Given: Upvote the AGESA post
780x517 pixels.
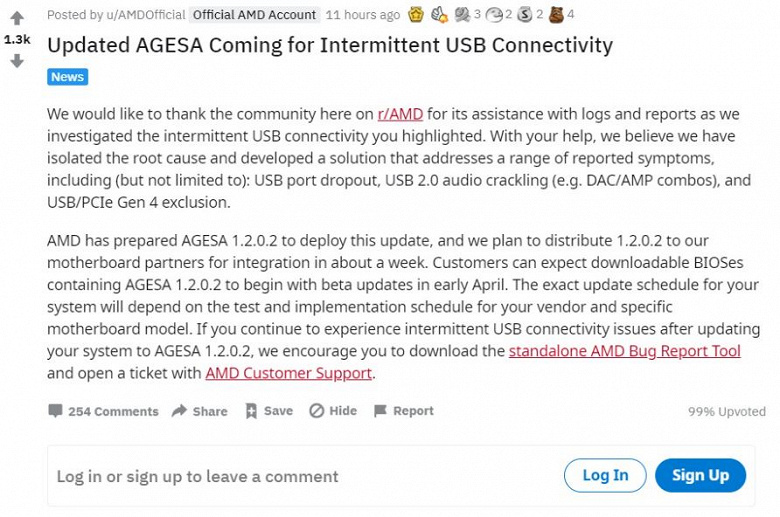Looking at the screenshot, I should (x=17, y=18).
